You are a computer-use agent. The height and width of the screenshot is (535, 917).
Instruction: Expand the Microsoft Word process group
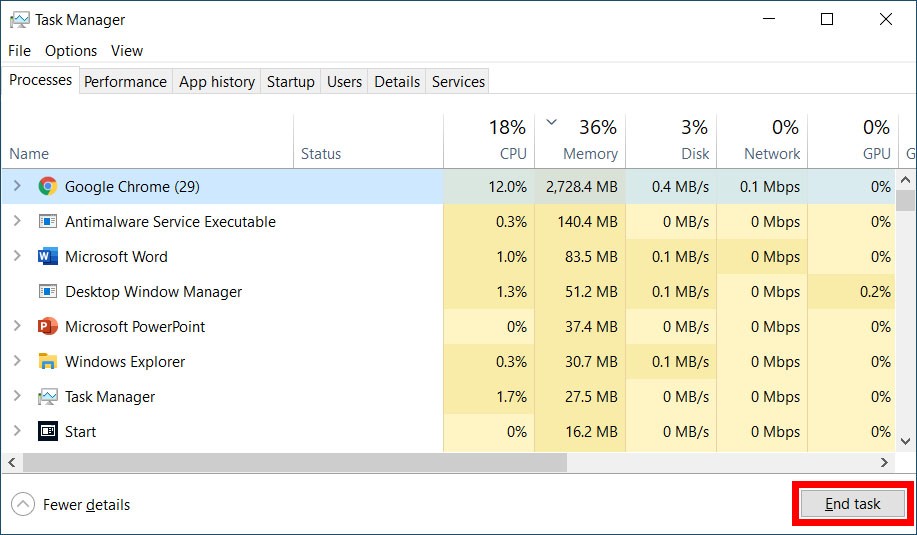(x=17, y=256)
